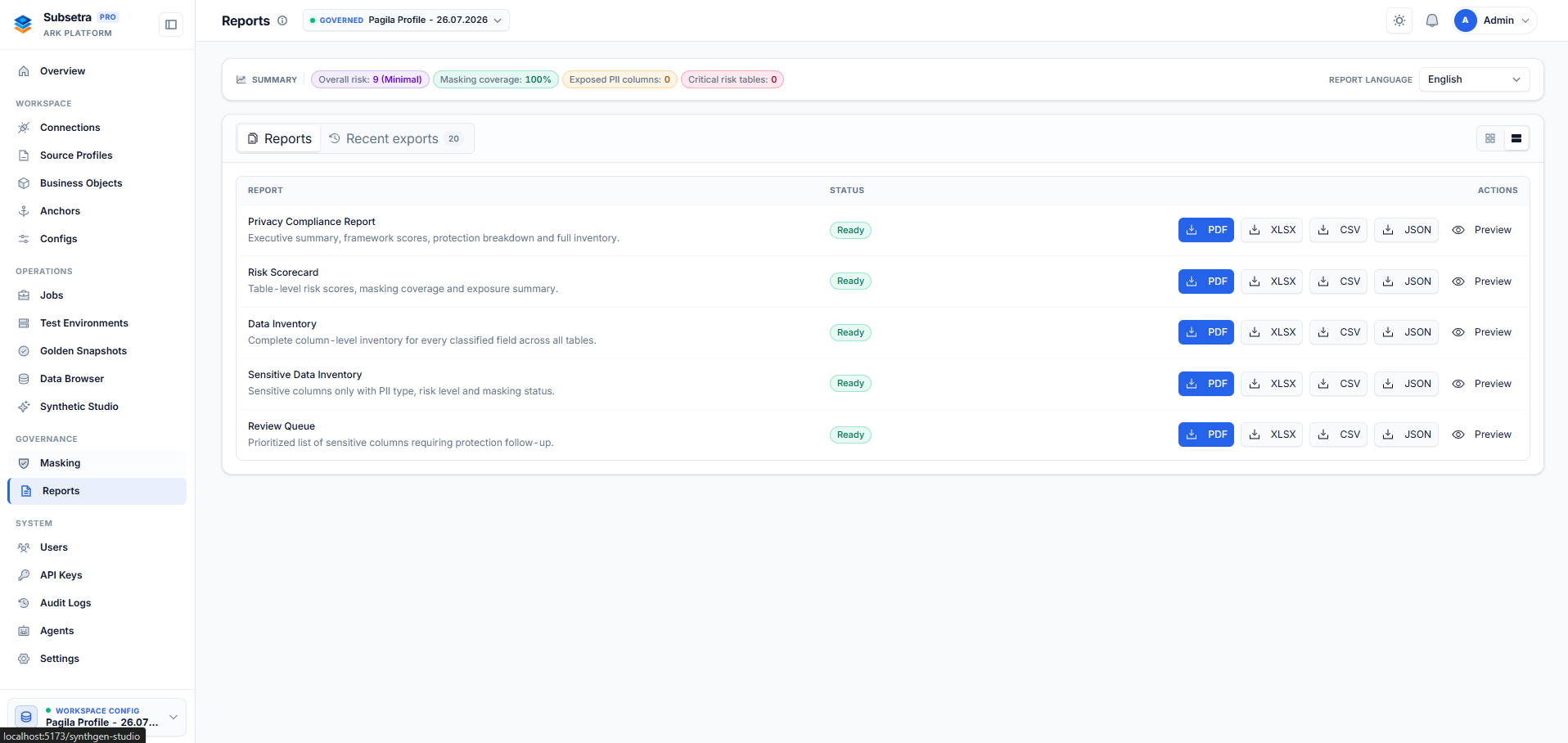Export Privacy Compliance Report as JSON
The width and height of the screenshot is (1568, 743).
(x=1406, y=230)
